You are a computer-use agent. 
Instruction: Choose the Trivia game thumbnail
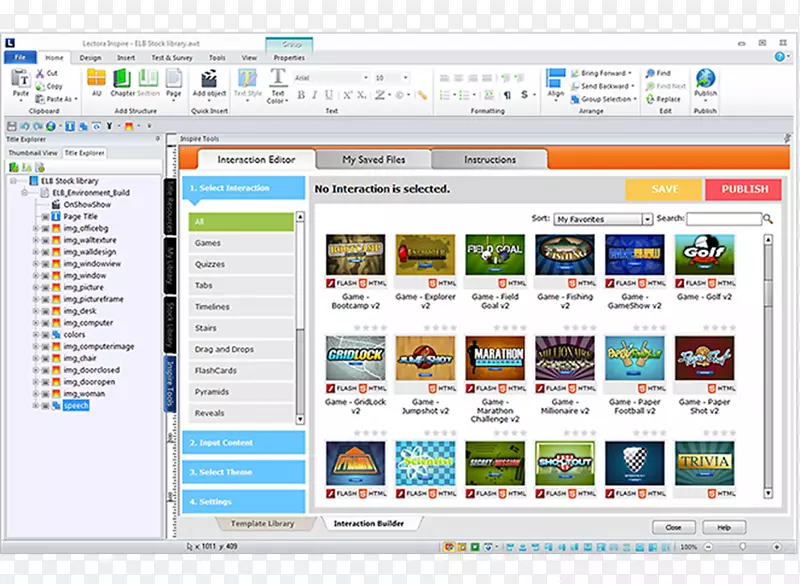click(x=705, y=463)
